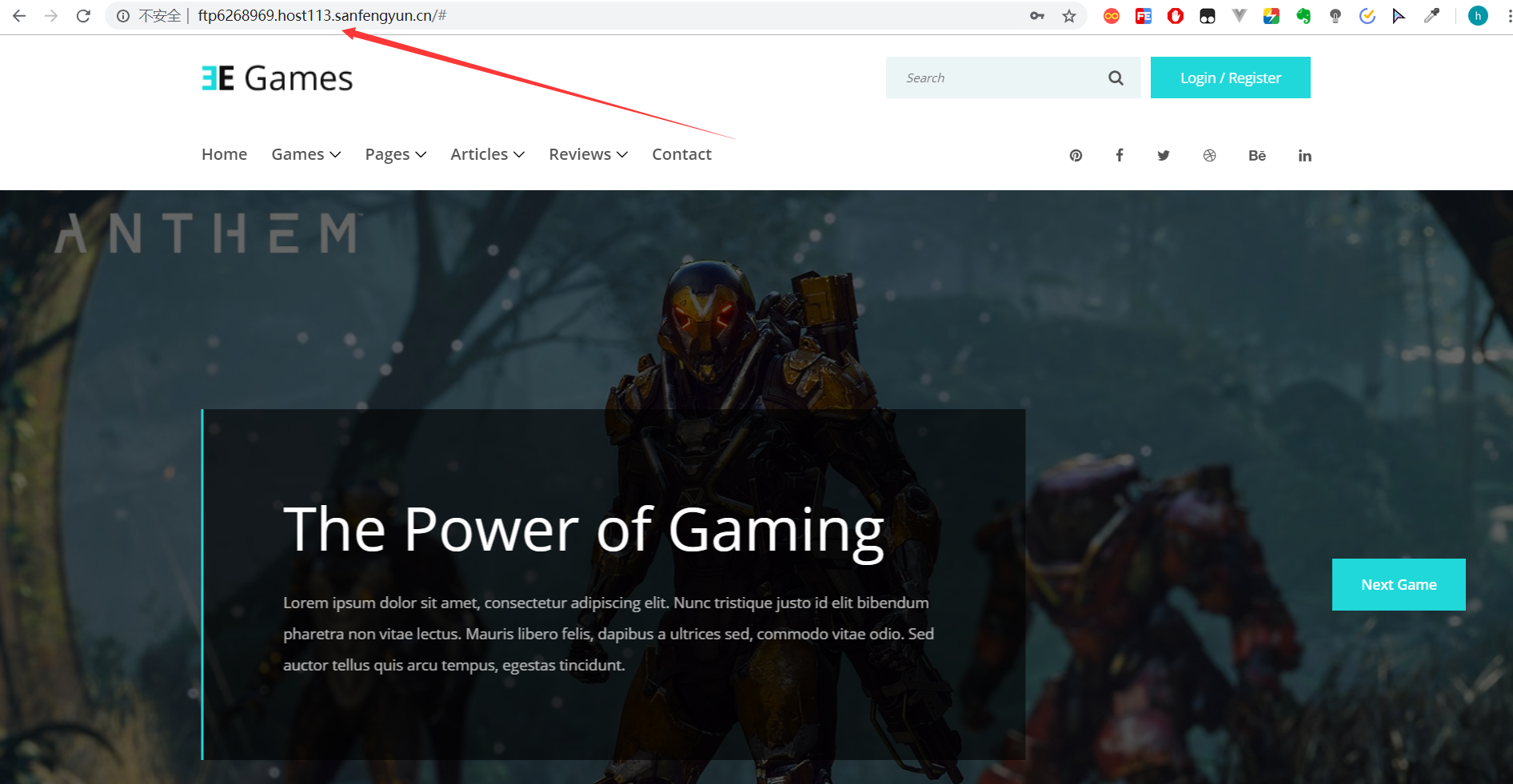Open the Evernote elephant extension
Viewport: 1513px width, 784px height.
coord(1303,16)
